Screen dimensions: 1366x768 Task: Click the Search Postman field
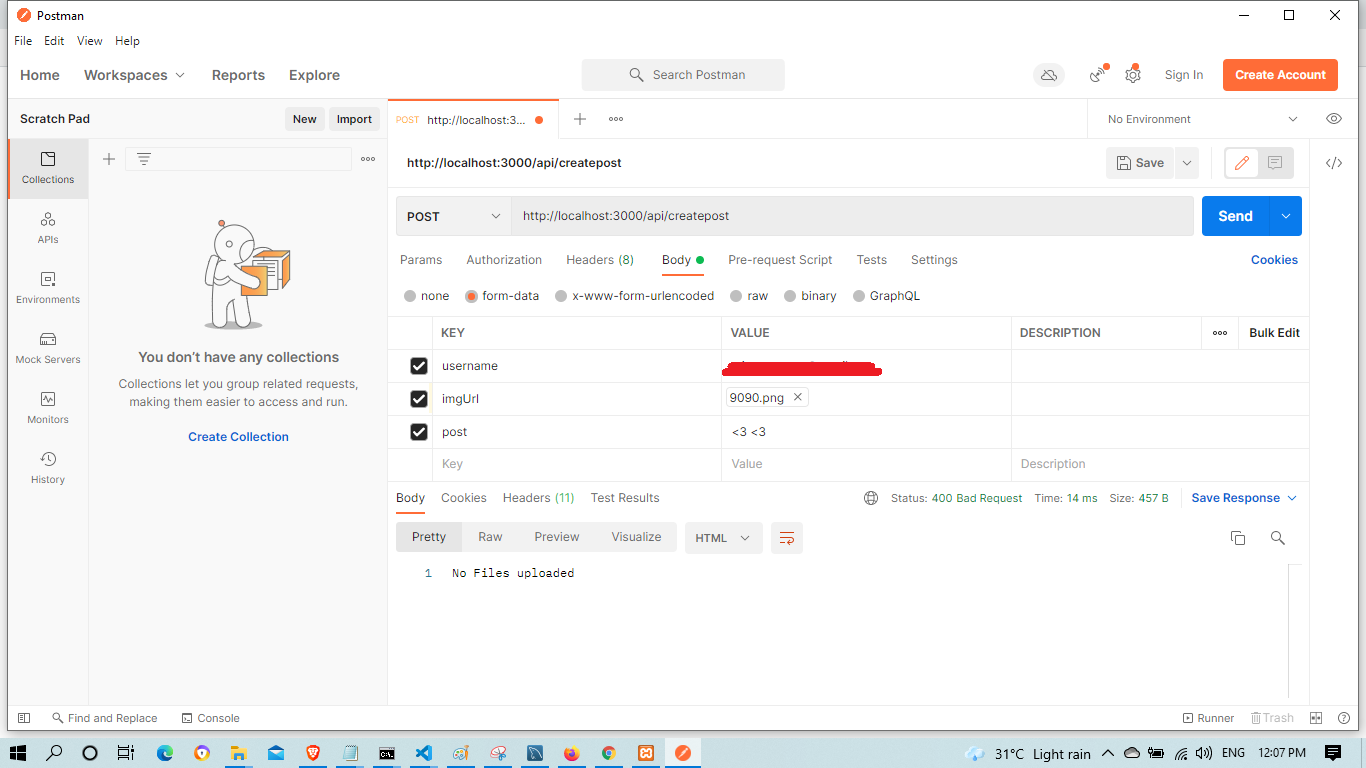tap(683, 75)
